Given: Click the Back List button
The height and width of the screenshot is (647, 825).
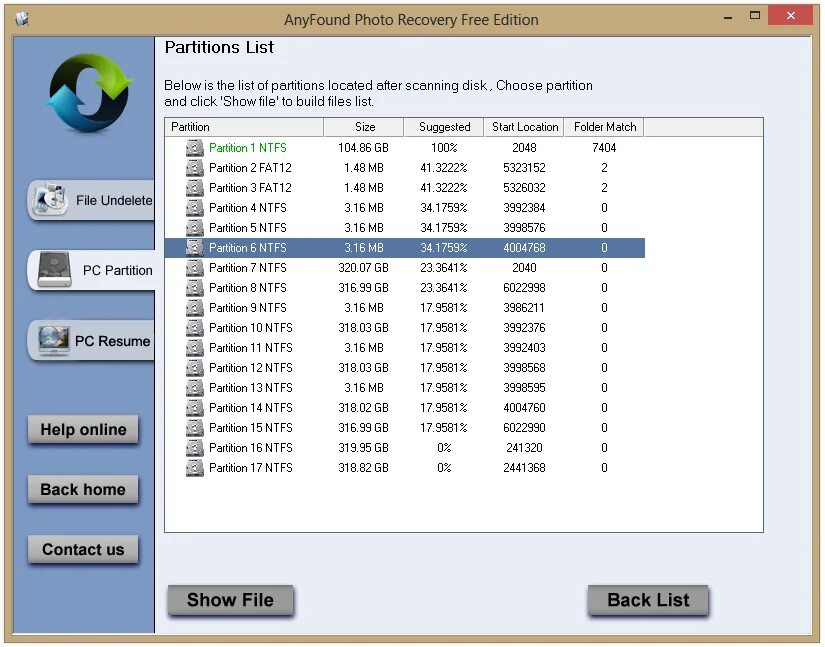Looking at the screenshot, I should 648,600.
